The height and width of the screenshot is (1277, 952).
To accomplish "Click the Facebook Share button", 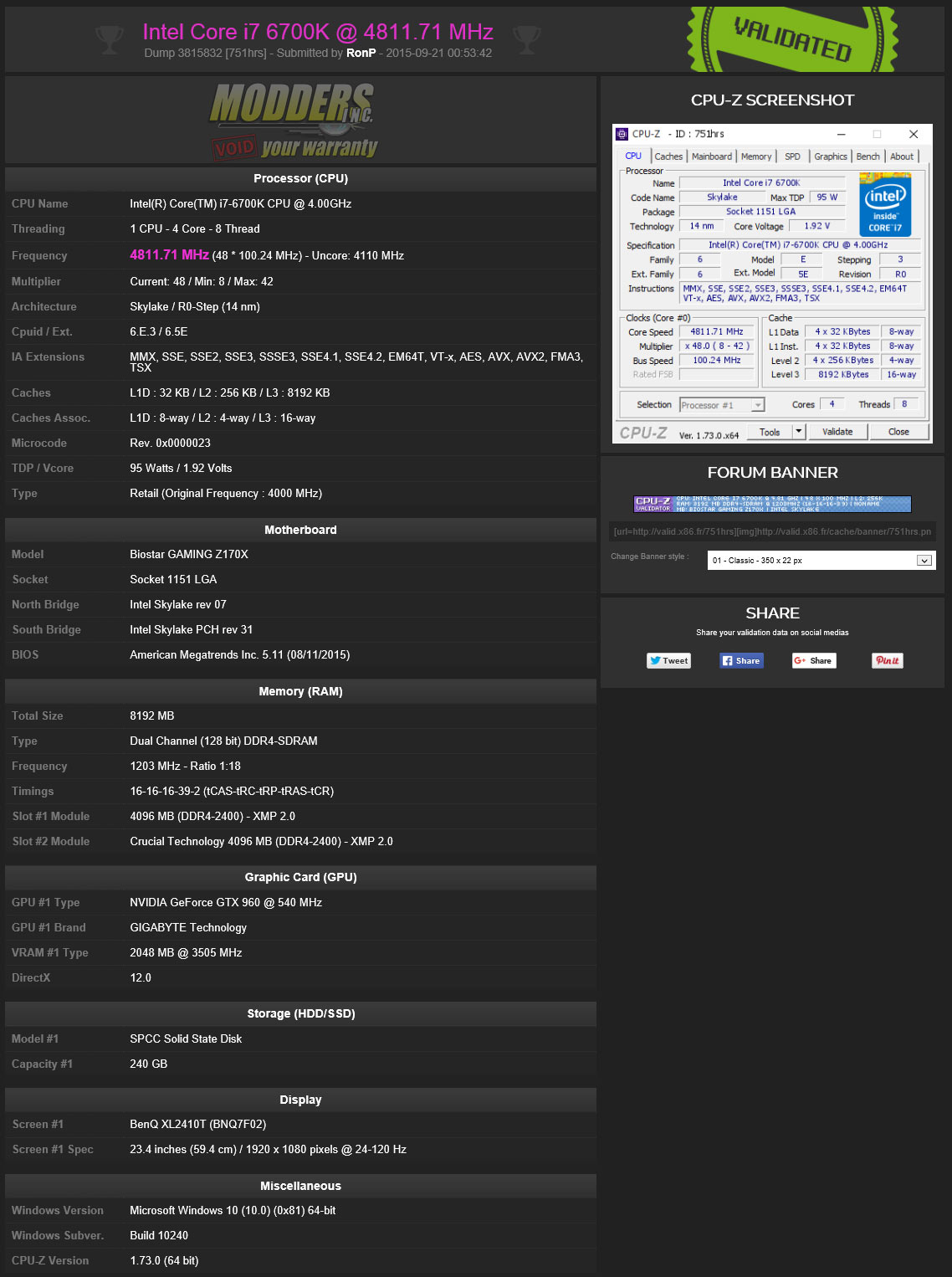I will (x=742, y=660).
